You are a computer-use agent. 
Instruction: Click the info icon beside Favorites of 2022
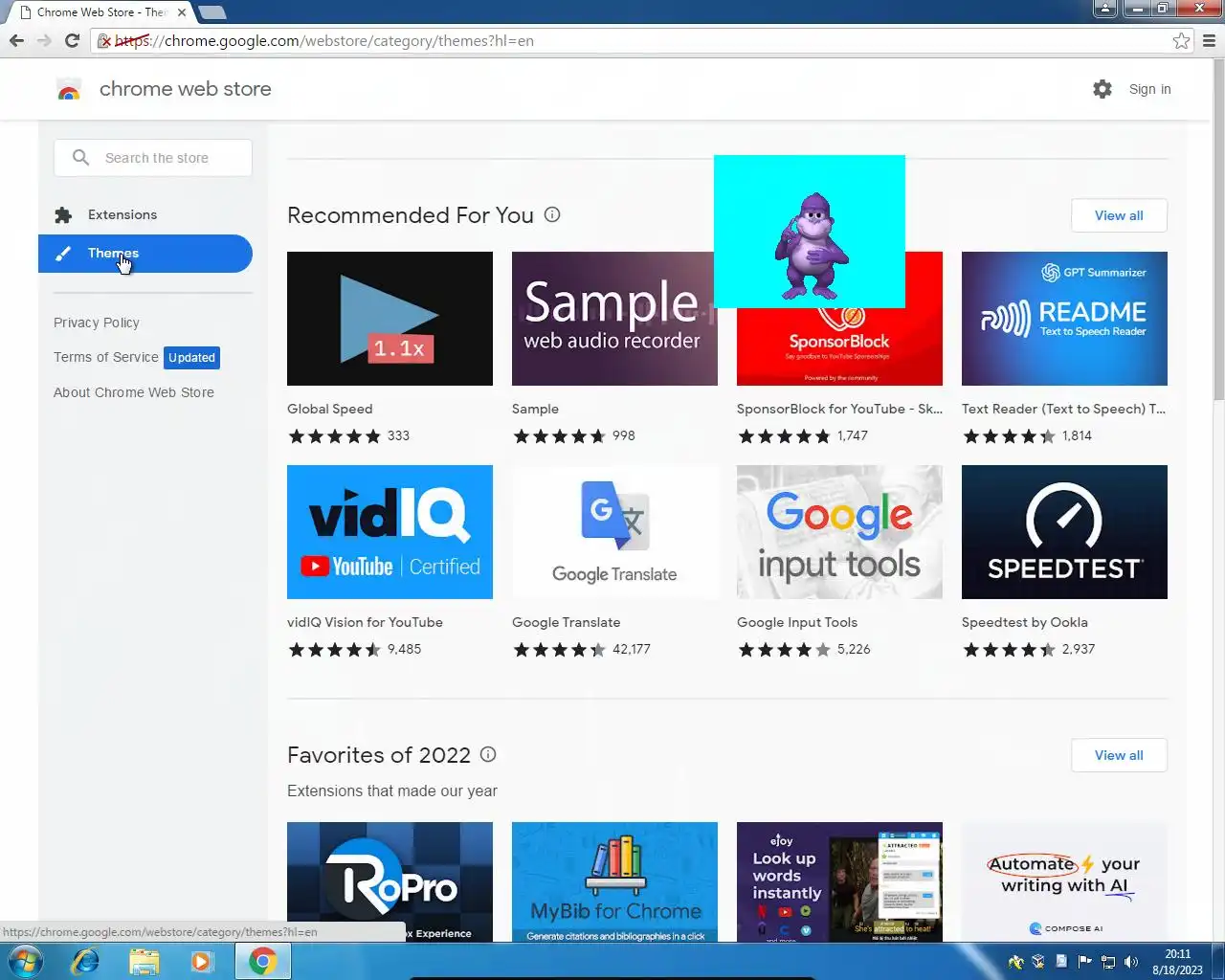tap(488, 754)
